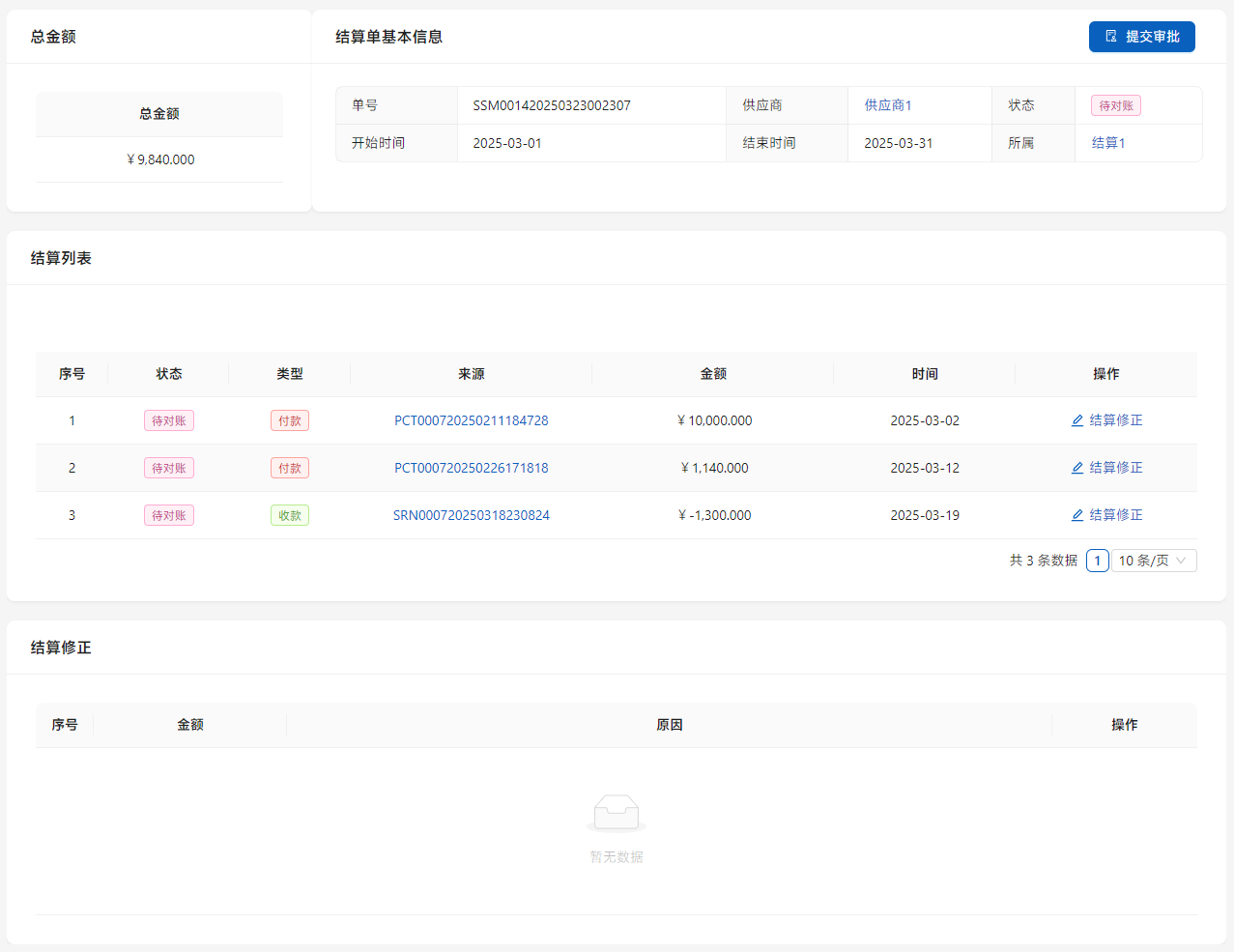Click the 付款 type tag in row 1

click(x=289, y=420)
